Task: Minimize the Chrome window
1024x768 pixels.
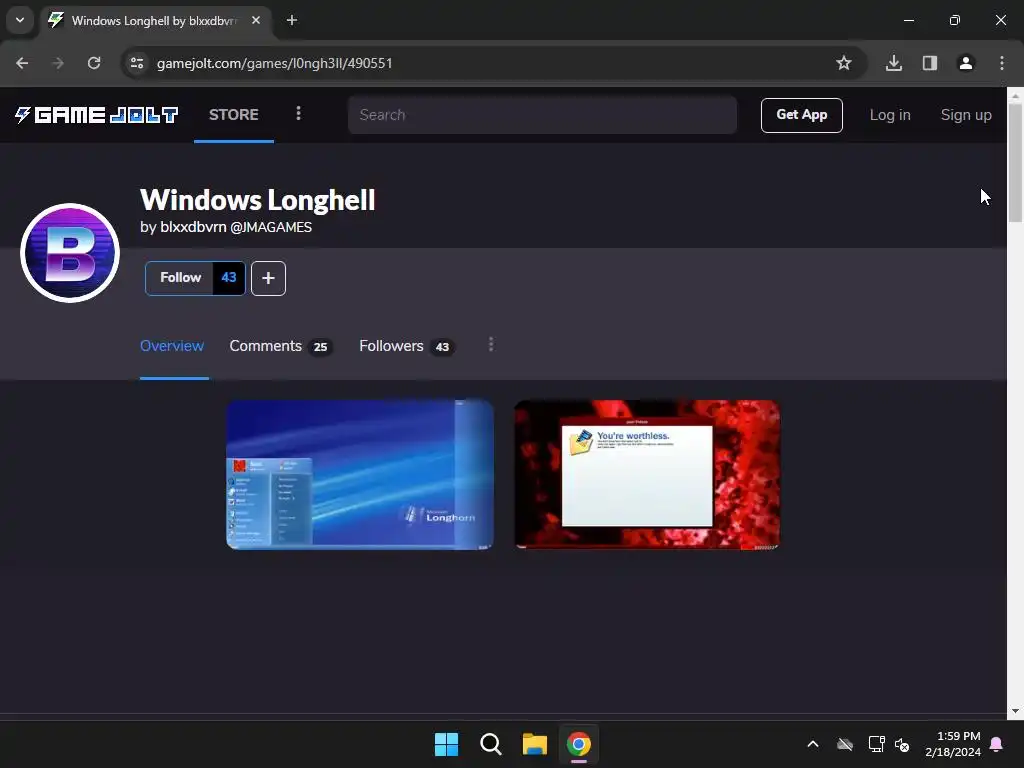Action: pos(908,20)
